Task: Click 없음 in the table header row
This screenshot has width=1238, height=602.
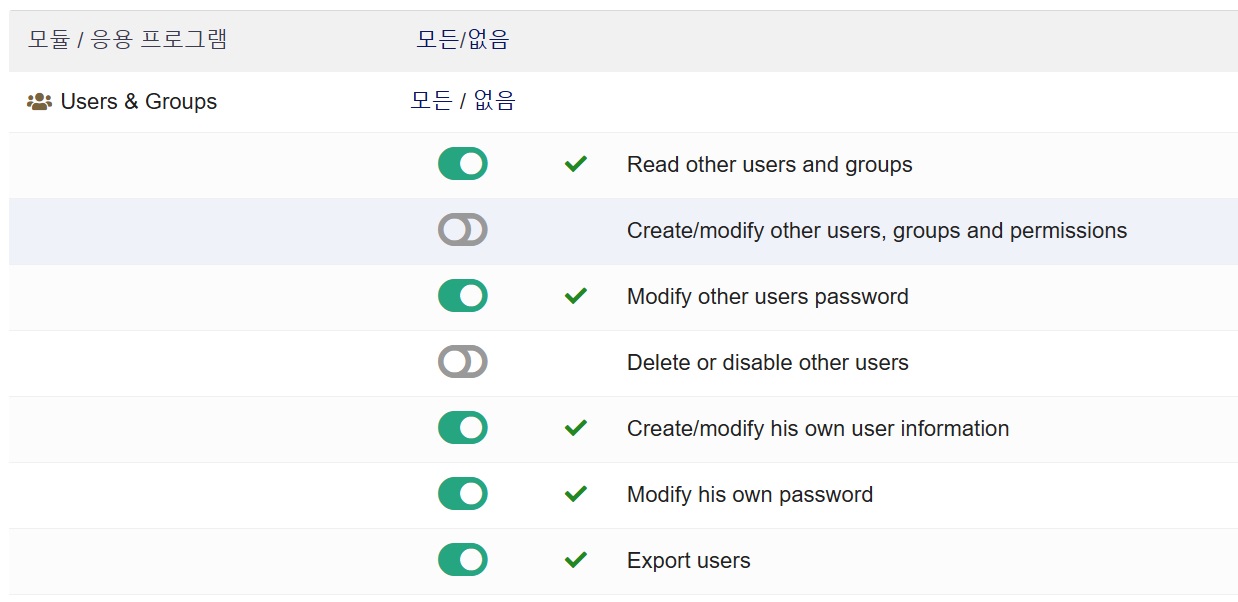Action: (489, 40)
